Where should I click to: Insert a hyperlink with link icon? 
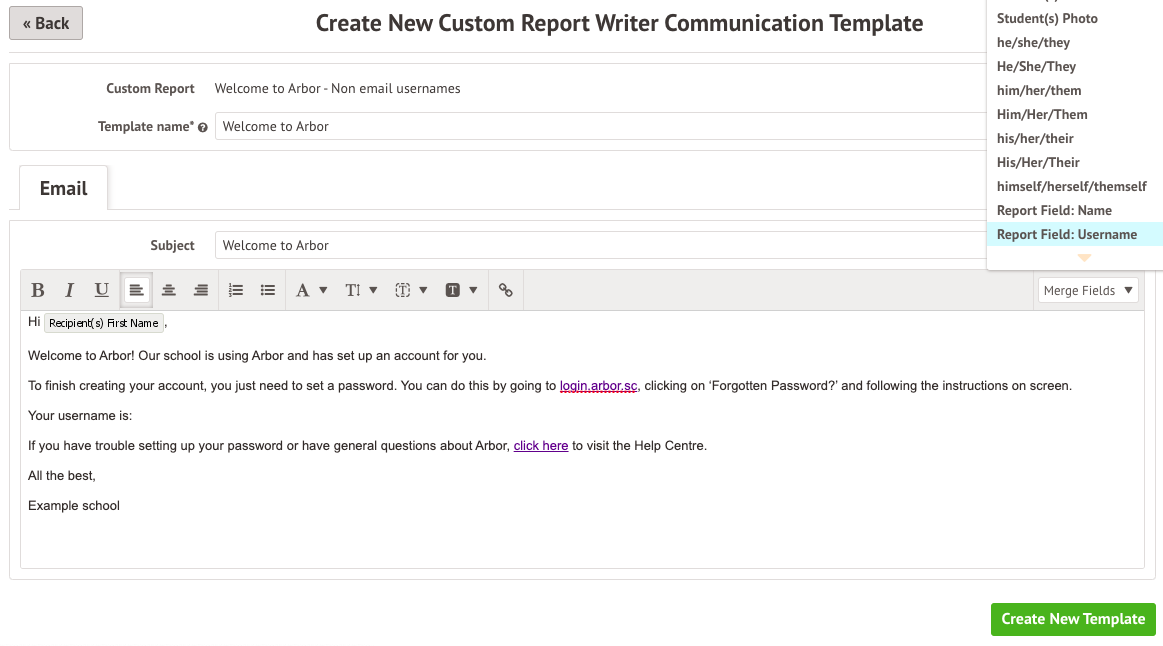click(x=506, y=290)
